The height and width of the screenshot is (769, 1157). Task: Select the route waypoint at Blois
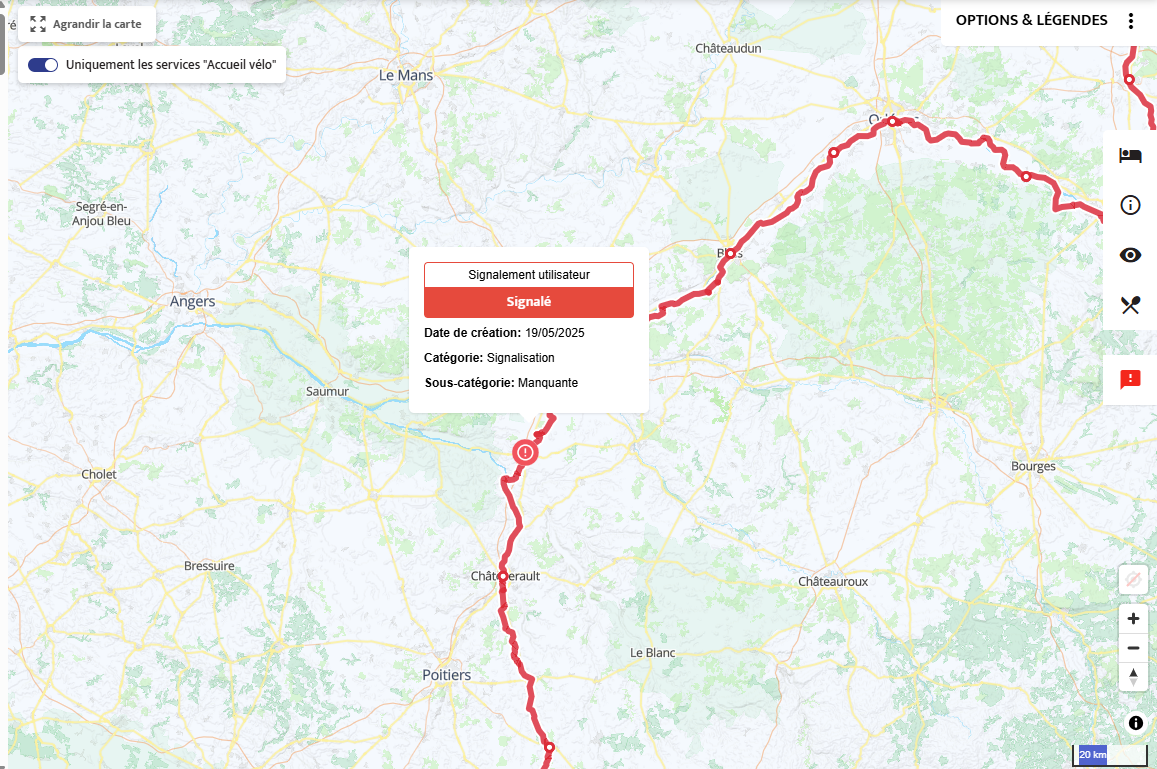[x=730, y=253]
